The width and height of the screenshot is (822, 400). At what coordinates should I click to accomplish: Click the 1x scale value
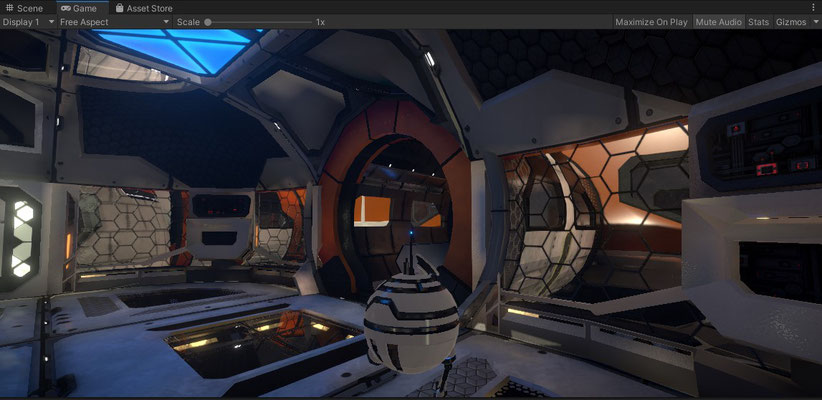(x=320, y=22)
